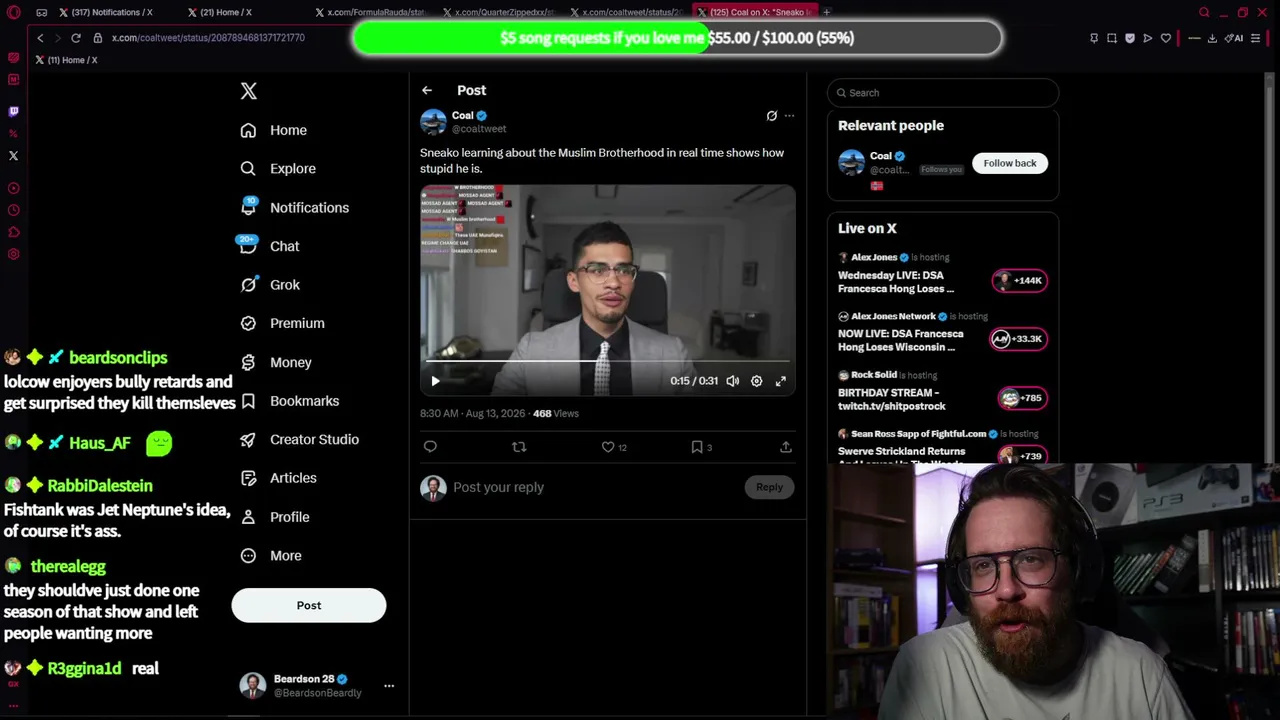Join Alex Jones Wednesday LIVE broadcast
The image size is (1280, 720).
coord(942,275)
